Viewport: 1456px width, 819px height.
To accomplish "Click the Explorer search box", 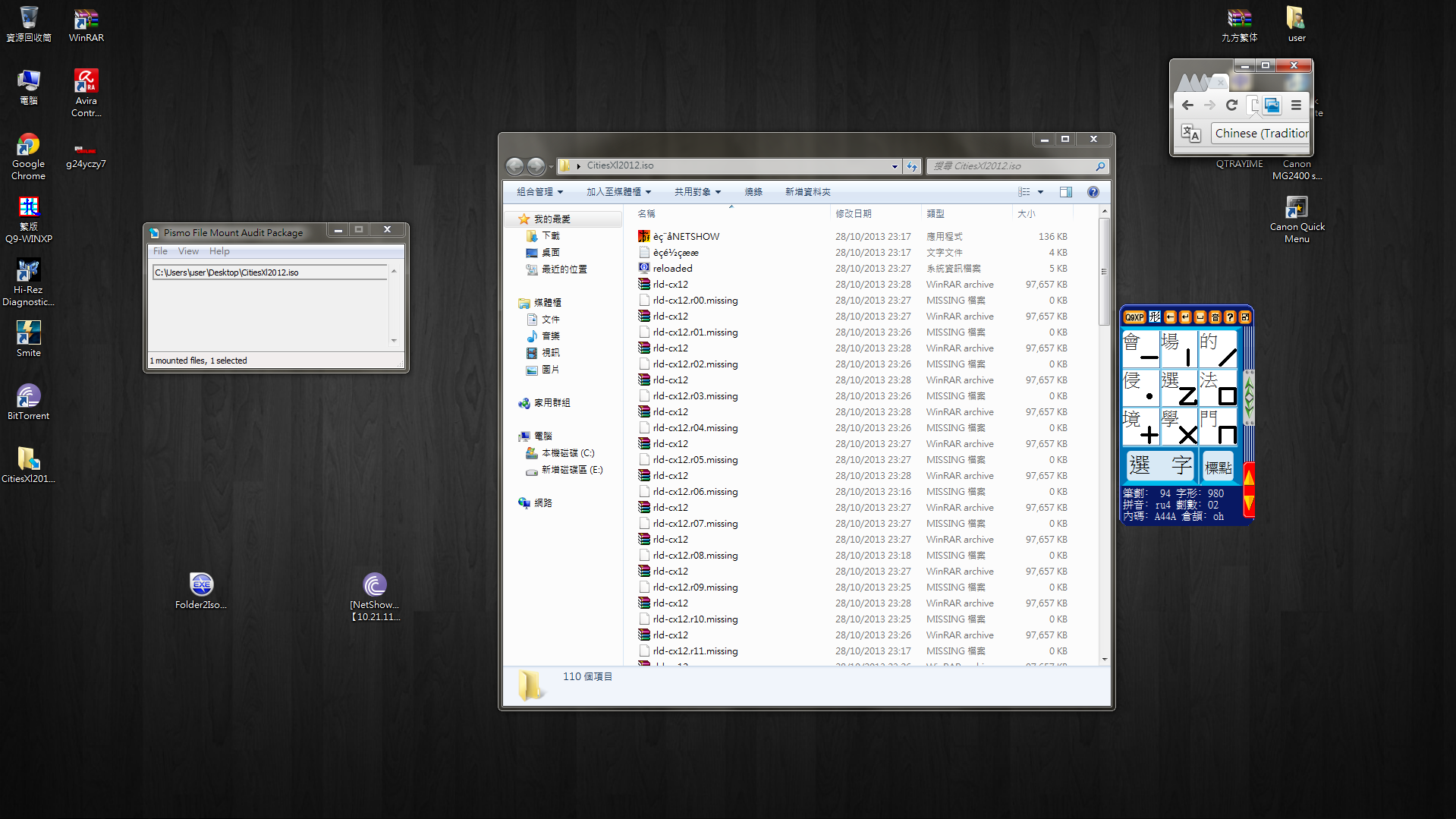I will [x=1017, y=166].
